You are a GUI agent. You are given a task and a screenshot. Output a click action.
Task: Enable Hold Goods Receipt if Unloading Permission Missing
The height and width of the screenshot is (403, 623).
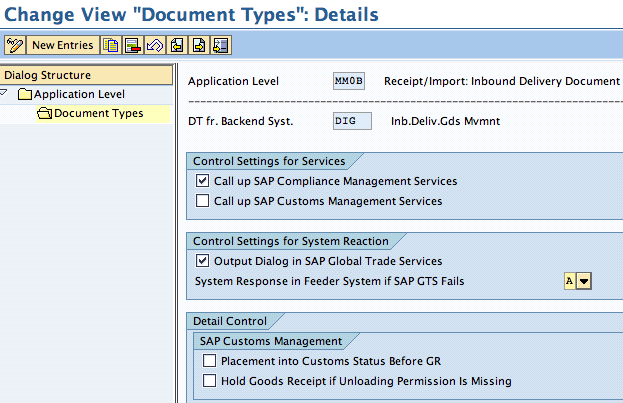pos(209,381)
